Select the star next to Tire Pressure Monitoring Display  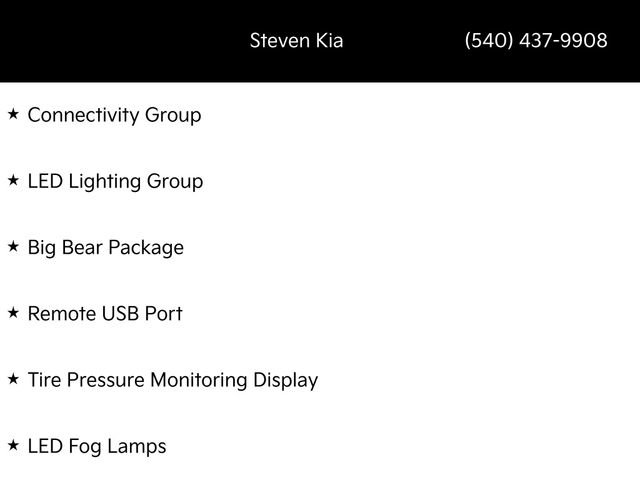point(13,380)
